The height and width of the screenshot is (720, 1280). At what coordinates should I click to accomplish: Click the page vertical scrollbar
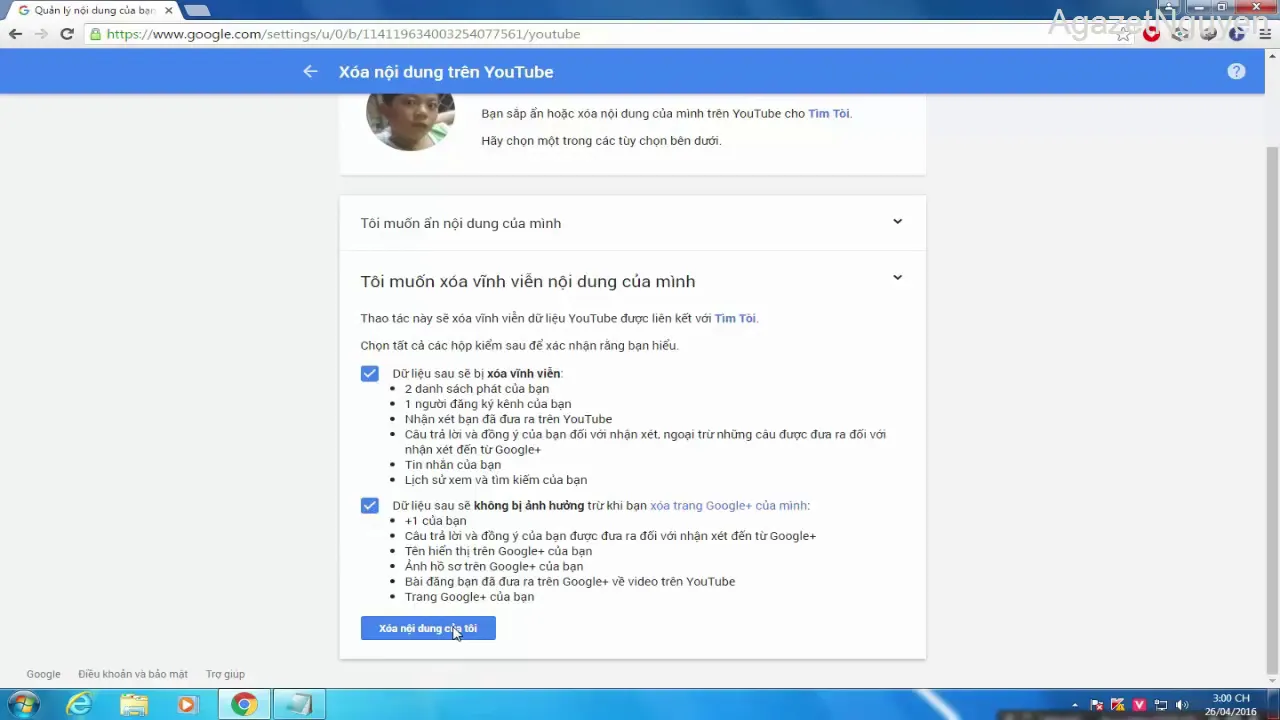(1272, 410)
